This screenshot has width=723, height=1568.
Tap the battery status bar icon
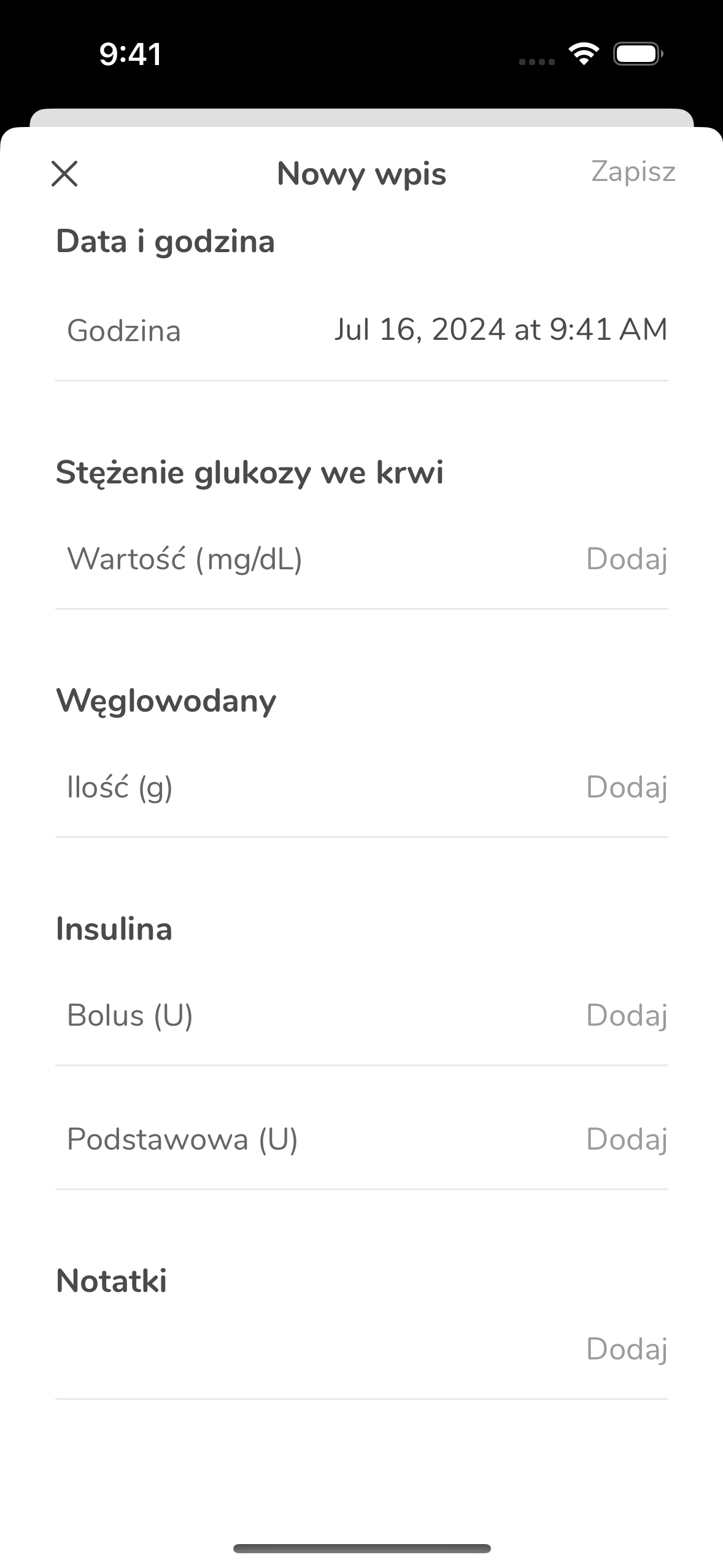point(638,54)
